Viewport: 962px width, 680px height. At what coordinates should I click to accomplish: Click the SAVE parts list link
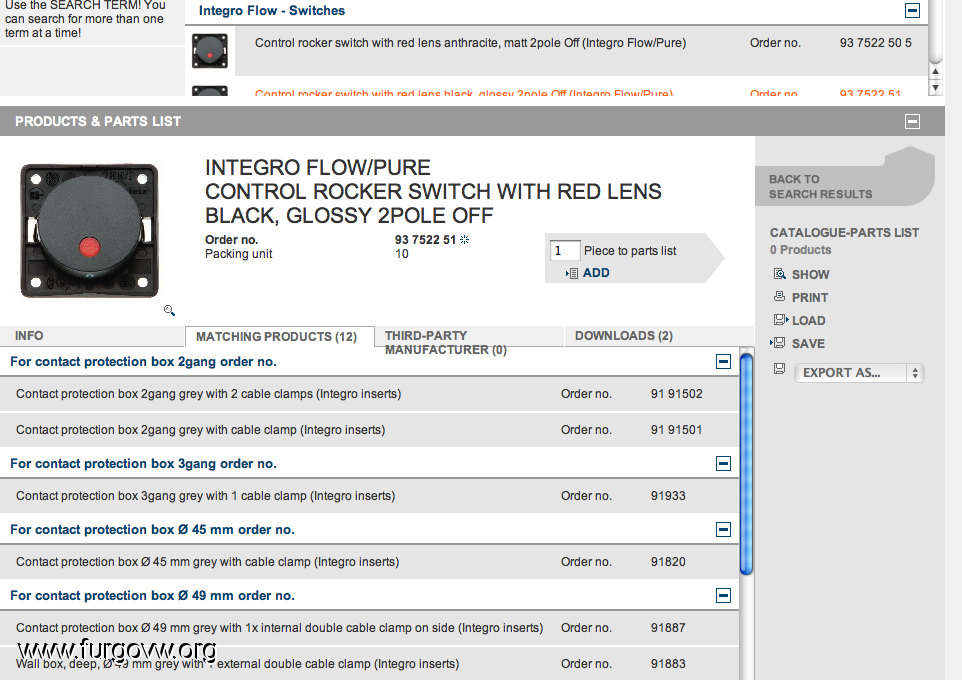[x=808, y=344]
